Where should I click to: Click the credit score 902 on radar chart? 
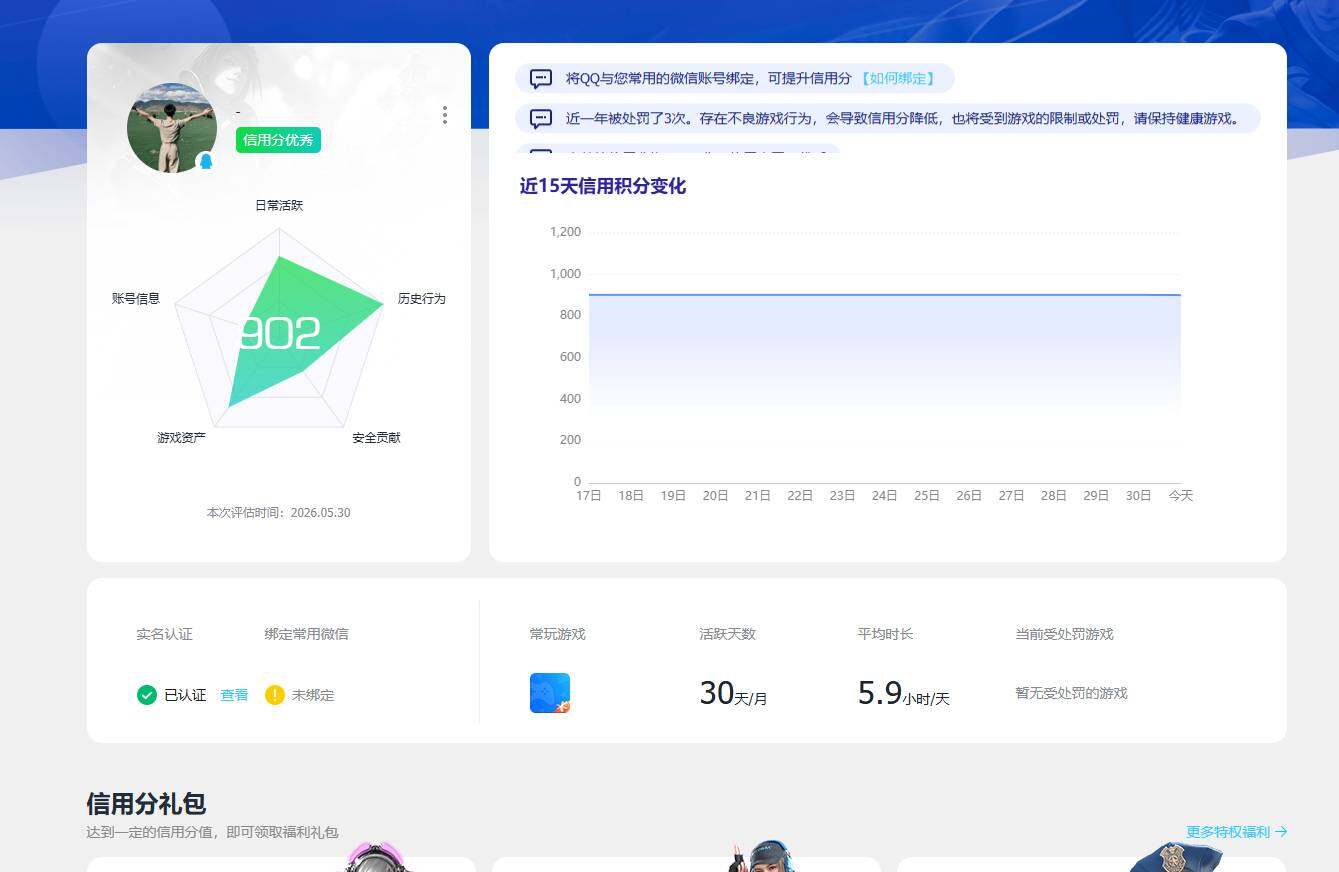click(x=280, y=334)
